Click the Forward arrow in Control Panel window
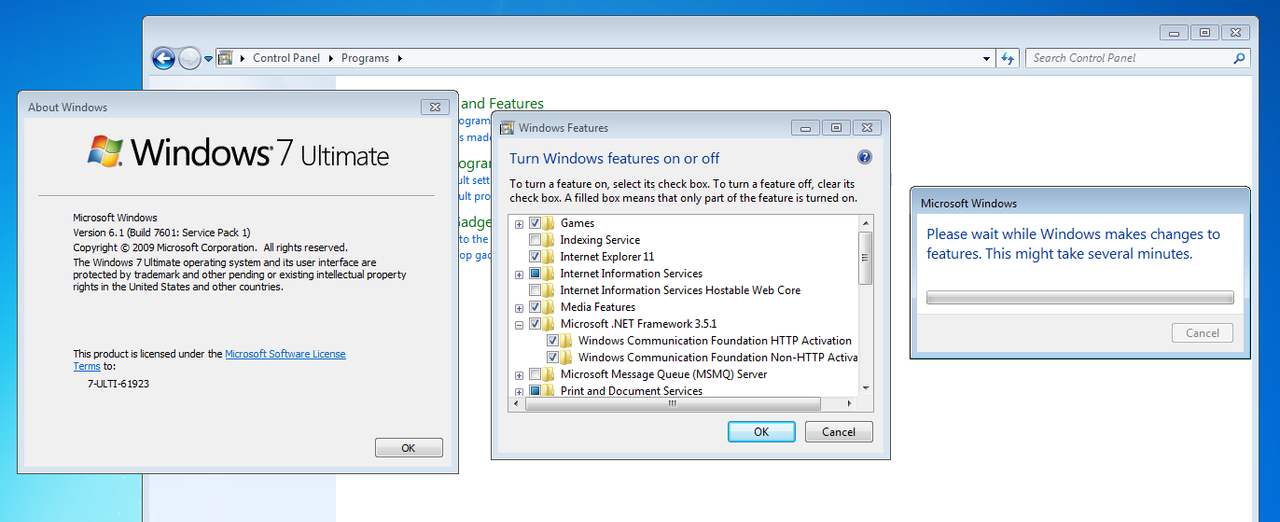Screen dimensions: 1280x522 pyautogui.click(x=189, y=58)
